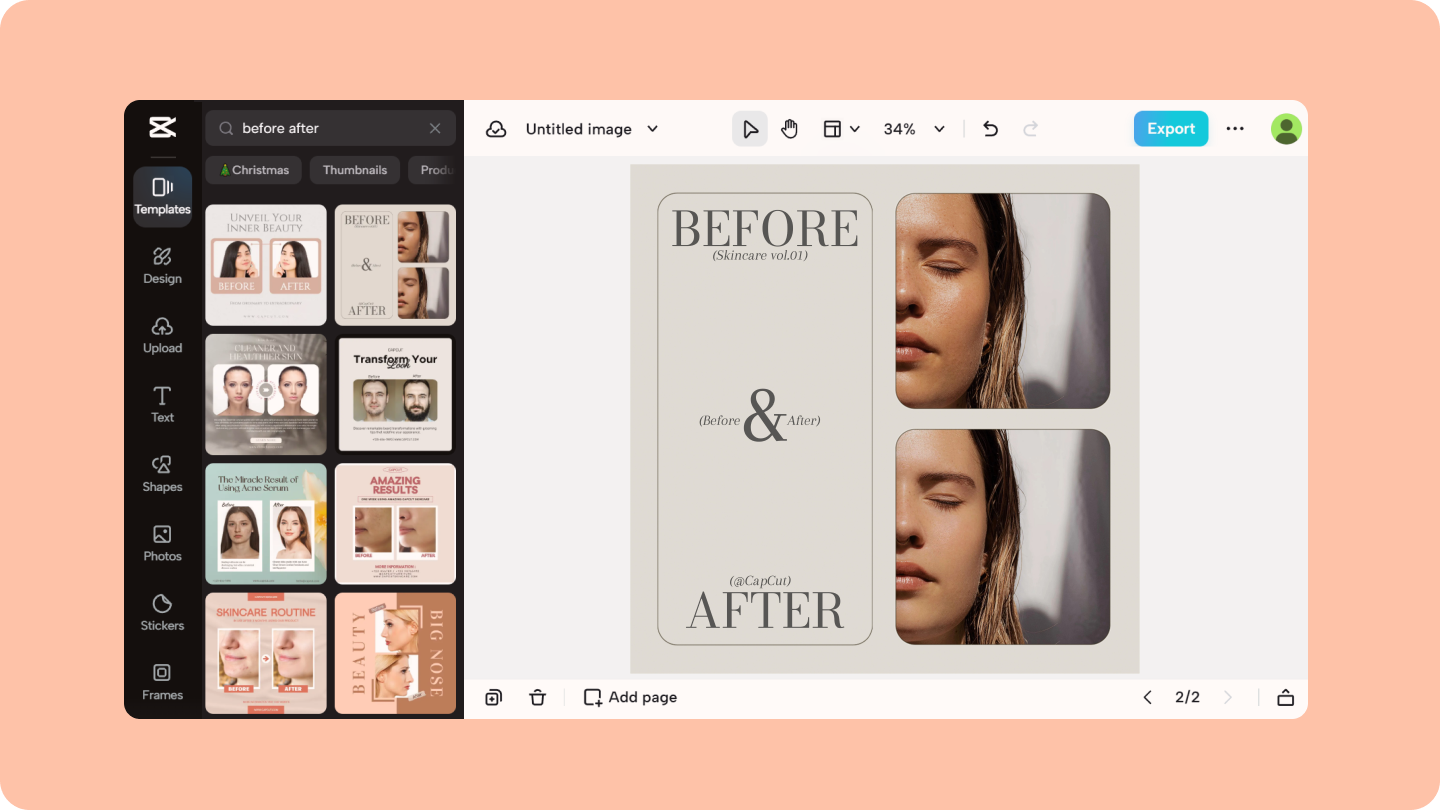Select the Christmas filter chip
Viewport: 1440px width, 810px height.
[x=253, y=169]
